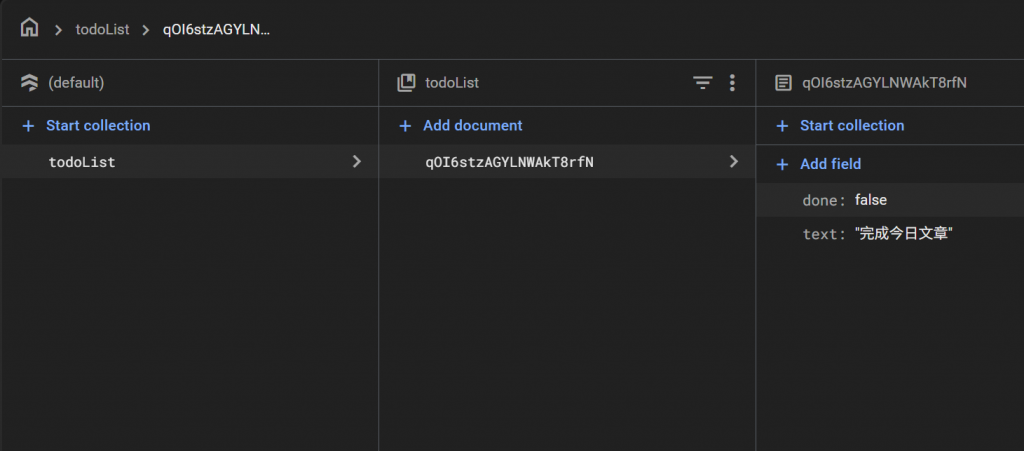Click the (default) database icon
This screenshot has width=1024, height=451.
29,83
